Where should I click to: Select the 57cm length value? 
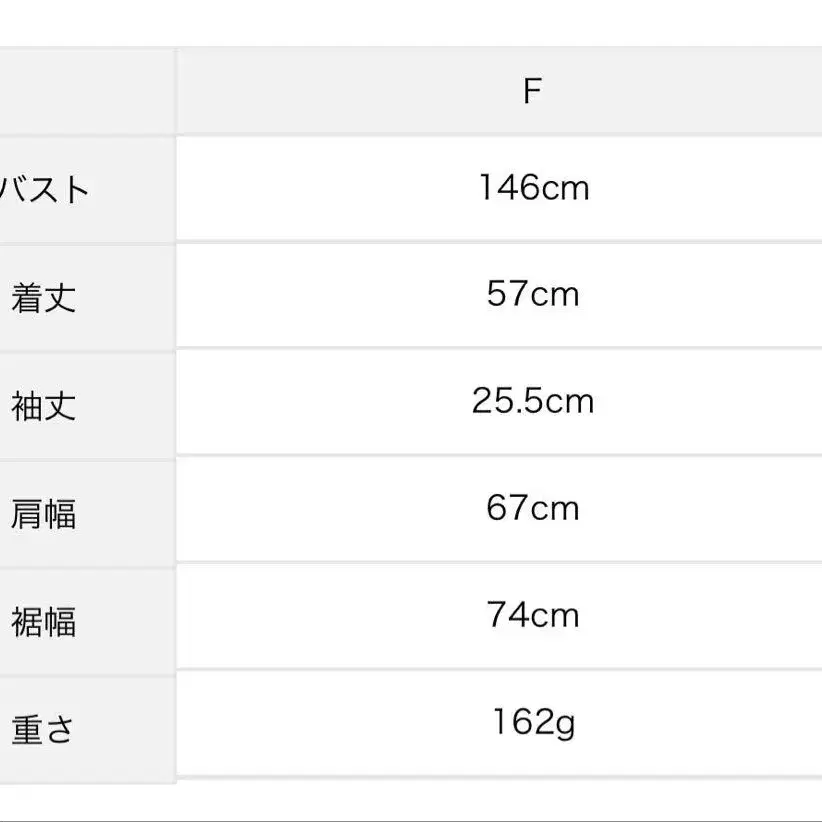point(533,294)
